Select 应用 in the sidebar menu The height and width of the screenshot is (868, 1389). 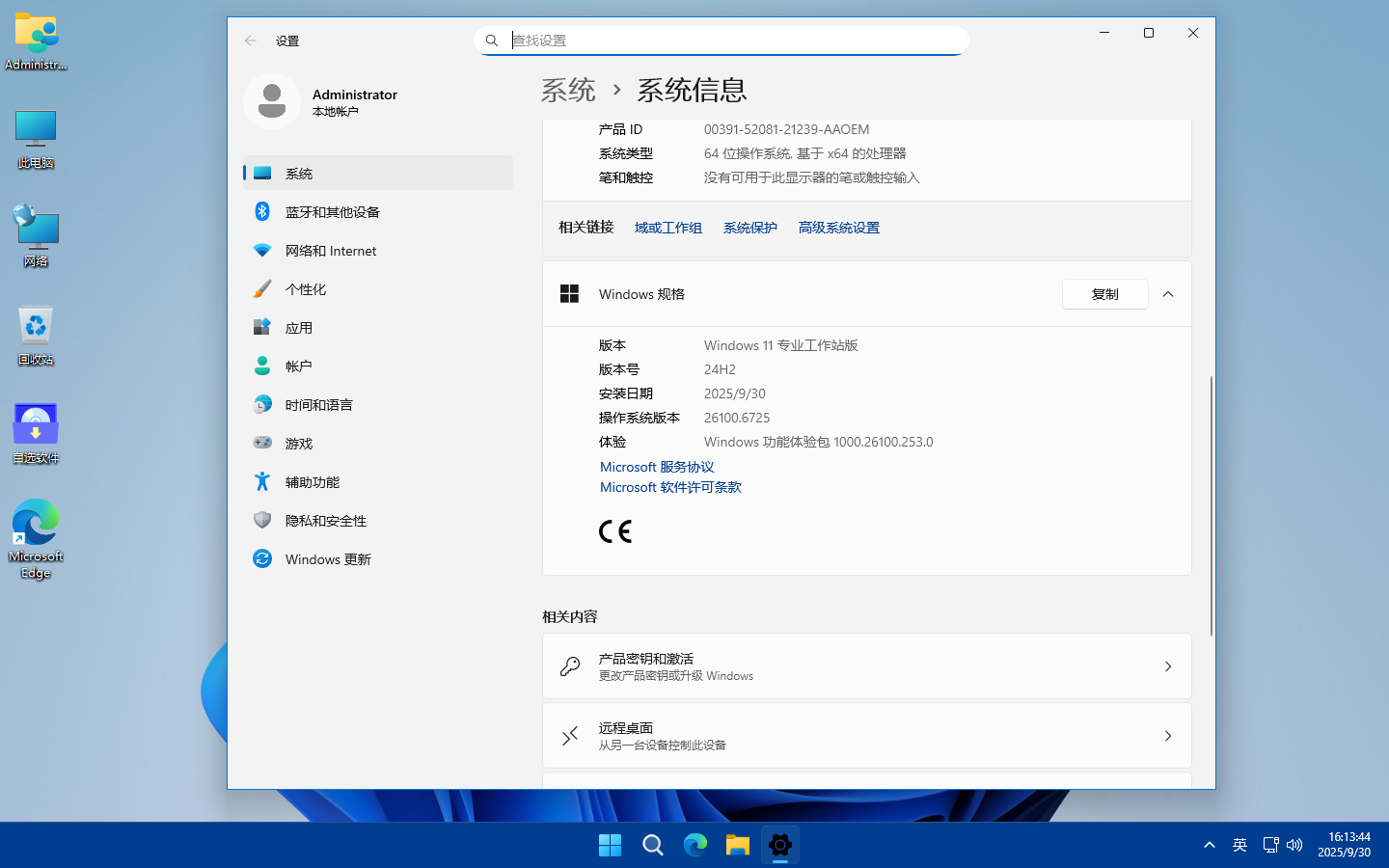point(299,328)
